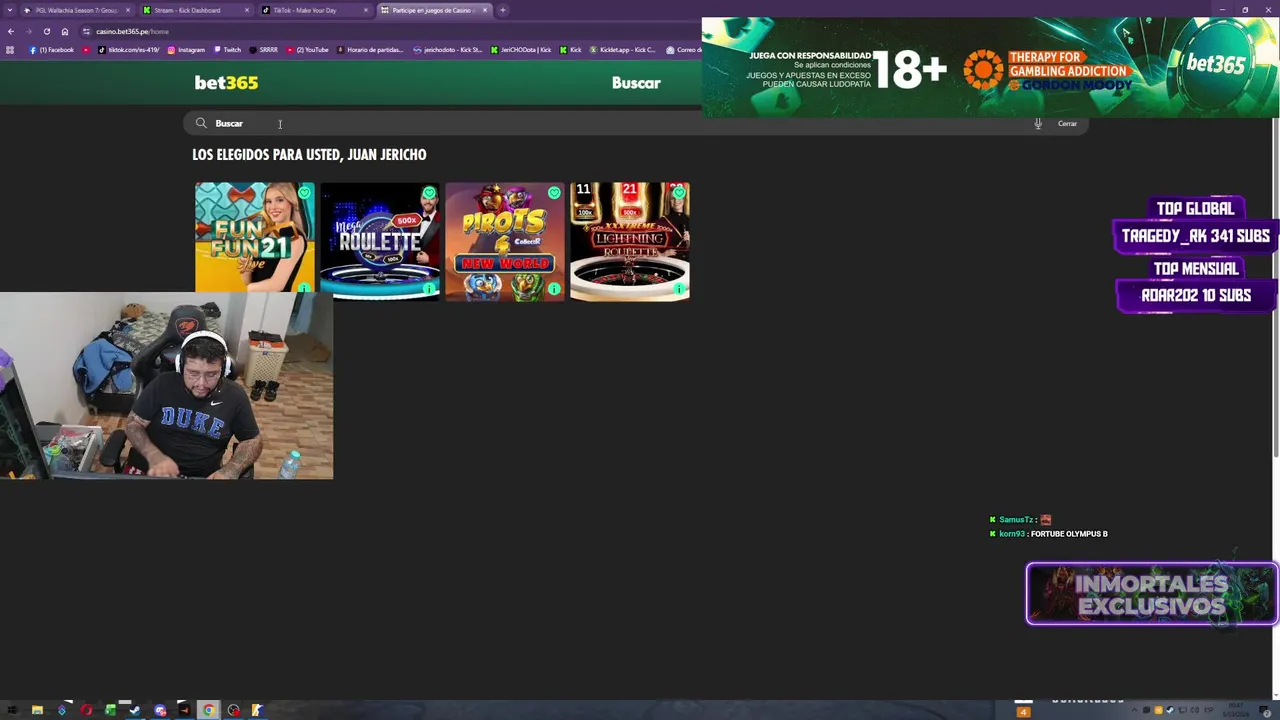Show info for Mega Roulette
1280x720 pixels.
429,290
